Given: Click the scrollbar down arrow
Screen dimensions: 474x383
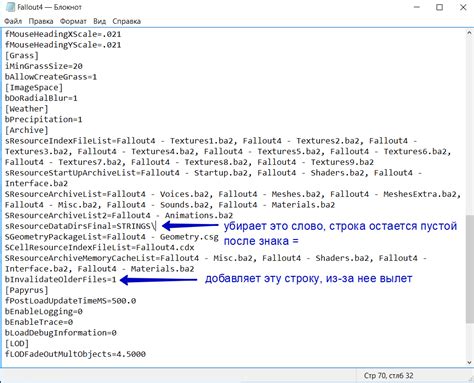Looking at the screenshot, I should coord(469,362).
